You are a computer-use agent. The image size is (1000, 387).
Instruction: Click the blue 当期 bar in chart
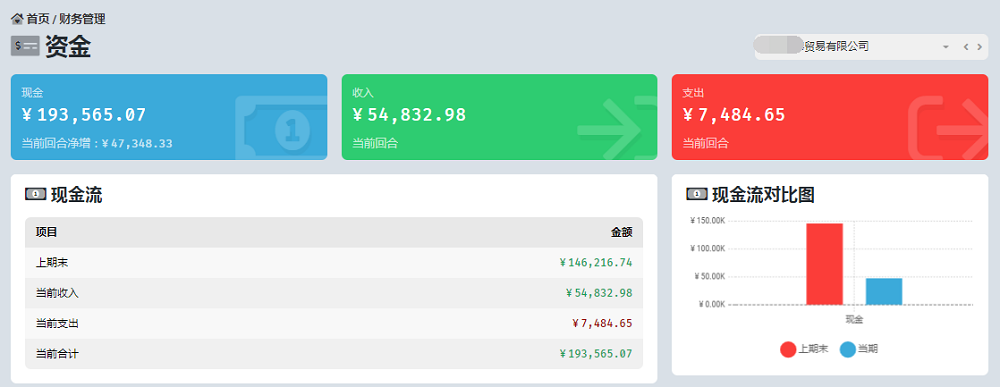884,291
